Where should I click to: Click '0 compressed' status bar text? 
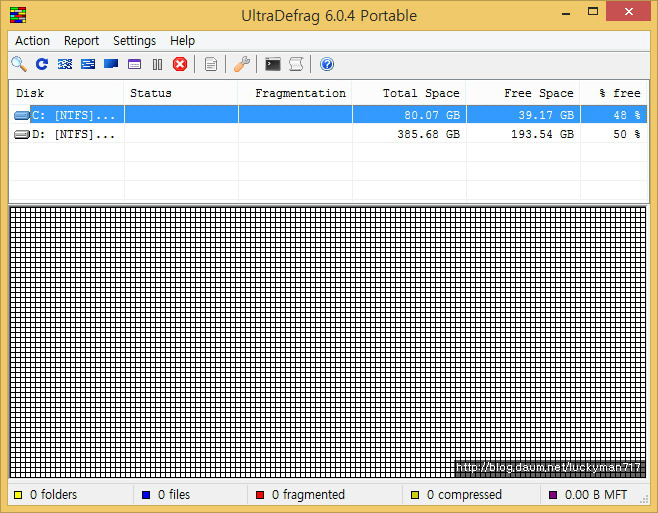pos(465,495)
